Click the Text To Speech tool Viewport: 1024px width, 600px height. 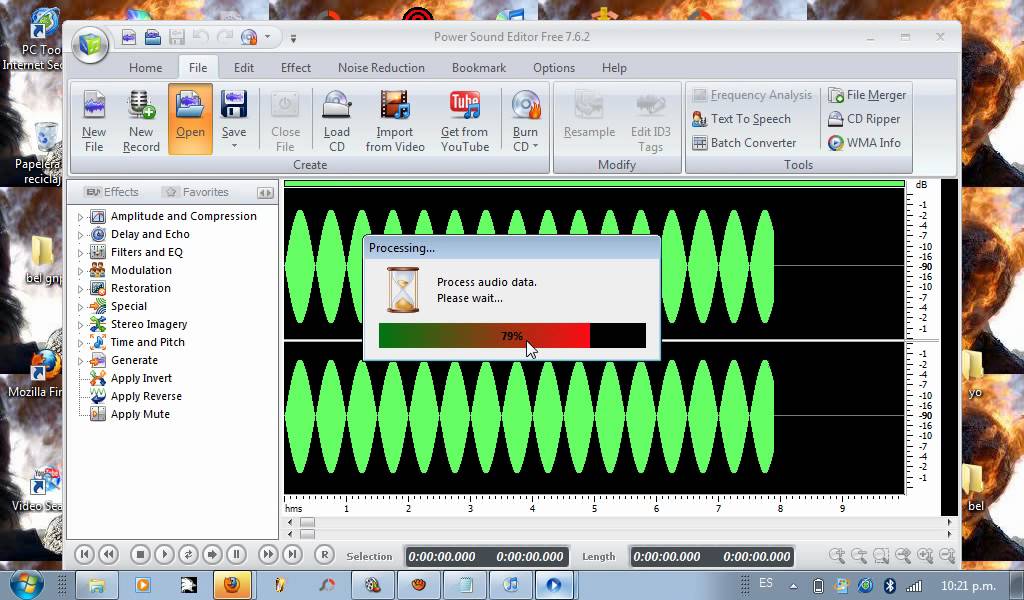tap(742, 119)
